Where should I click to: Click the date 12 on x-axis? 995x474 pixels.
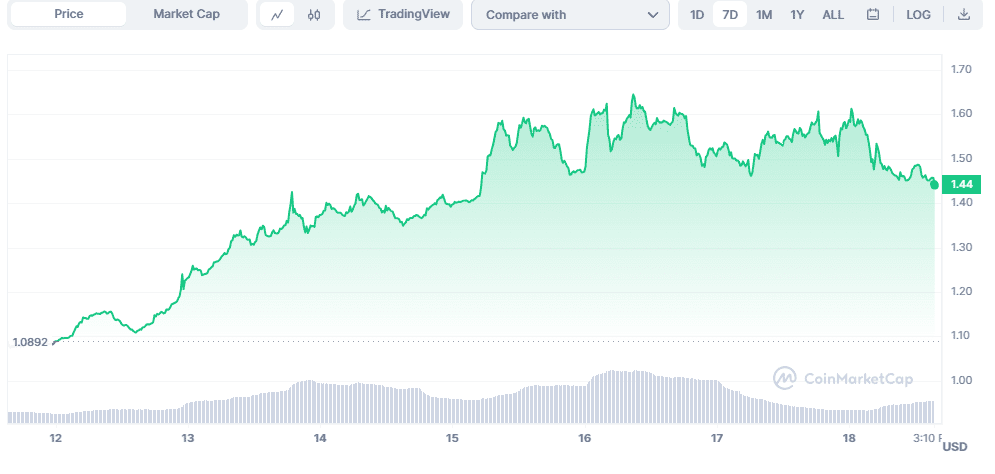56,438
